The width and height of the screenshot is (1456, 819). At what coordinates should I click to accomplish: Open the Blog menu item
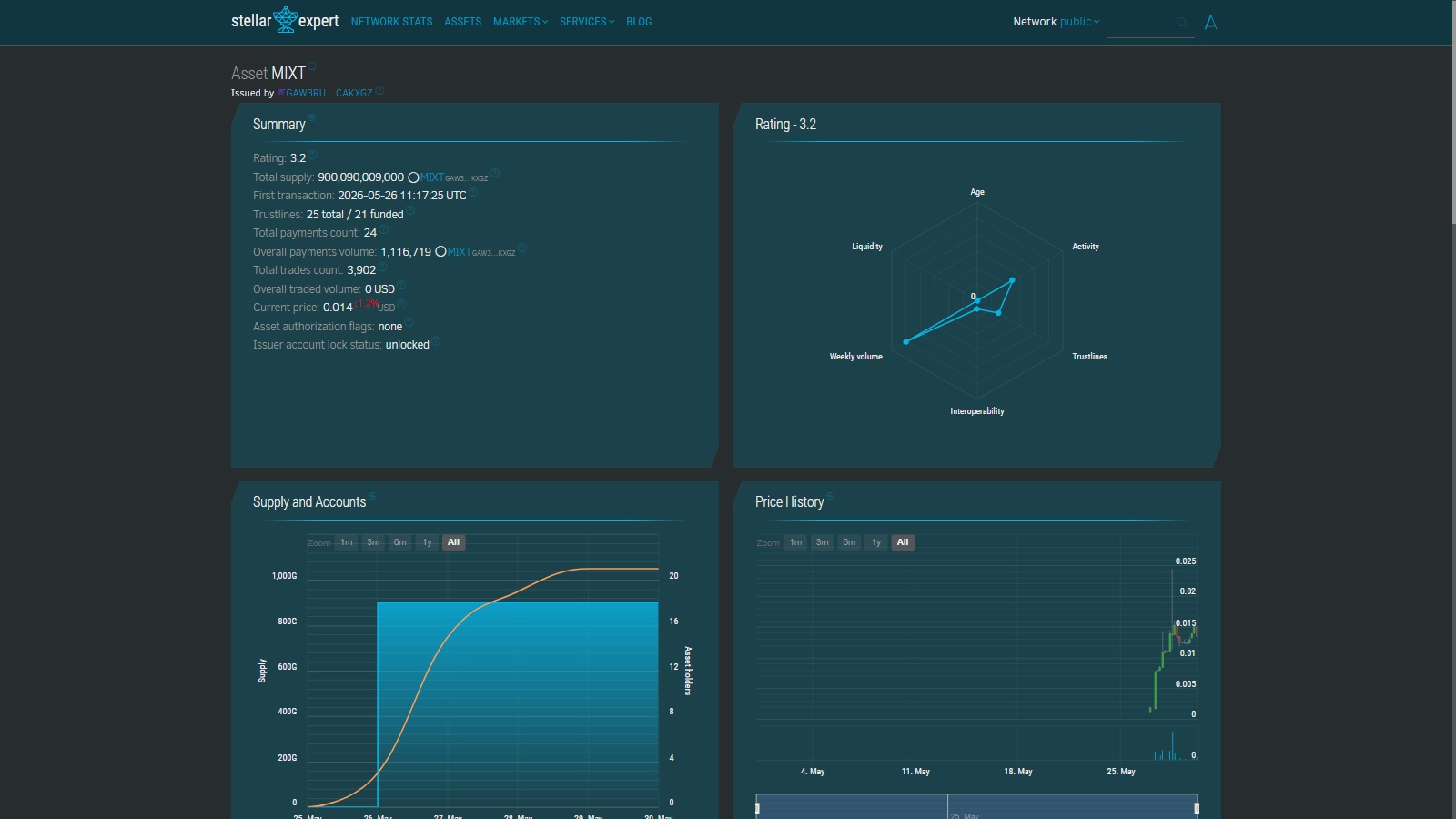[639, 22]
